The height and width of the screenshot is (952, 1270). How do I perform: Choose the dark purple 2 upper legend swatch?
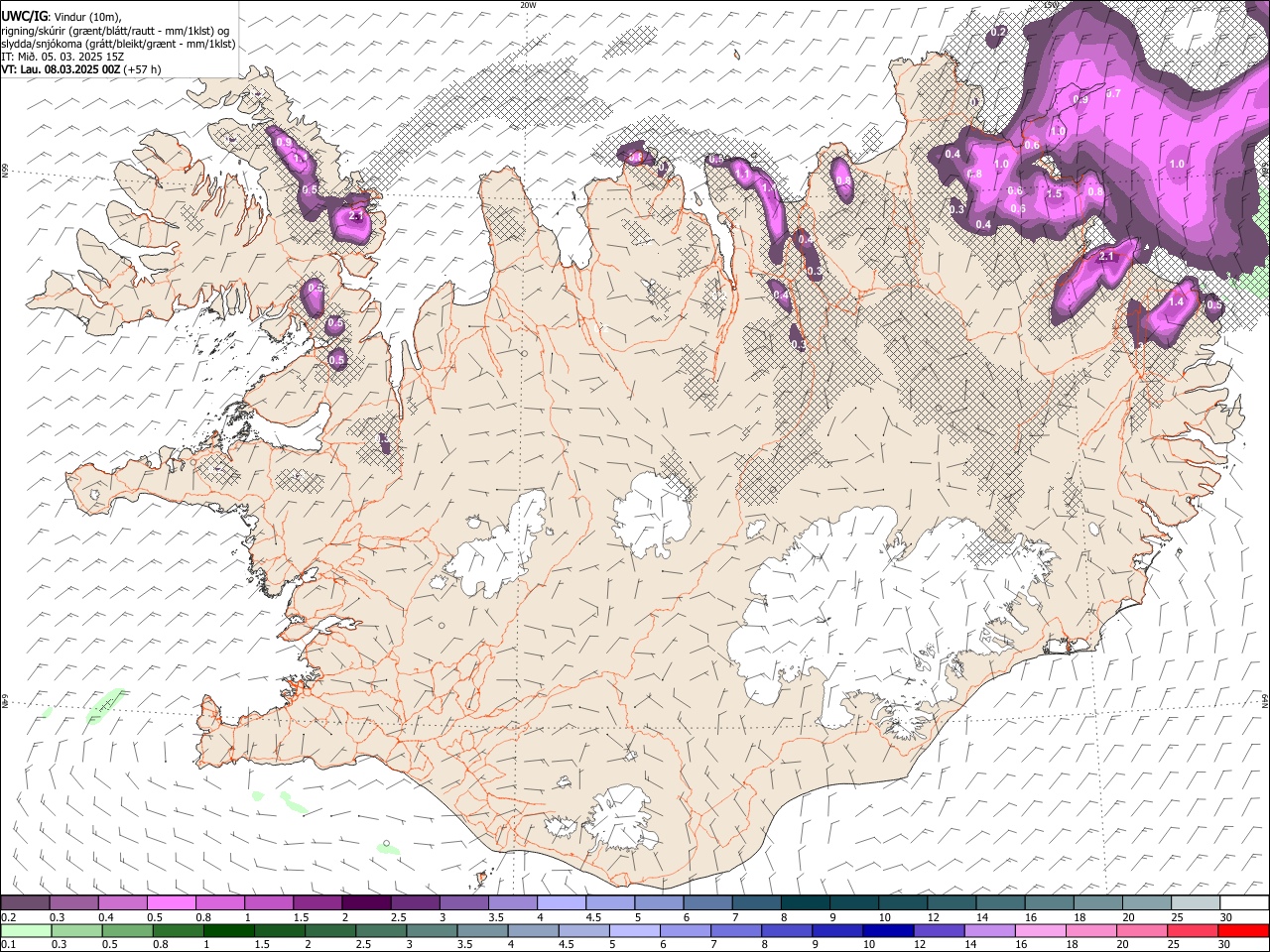[366, 902]
